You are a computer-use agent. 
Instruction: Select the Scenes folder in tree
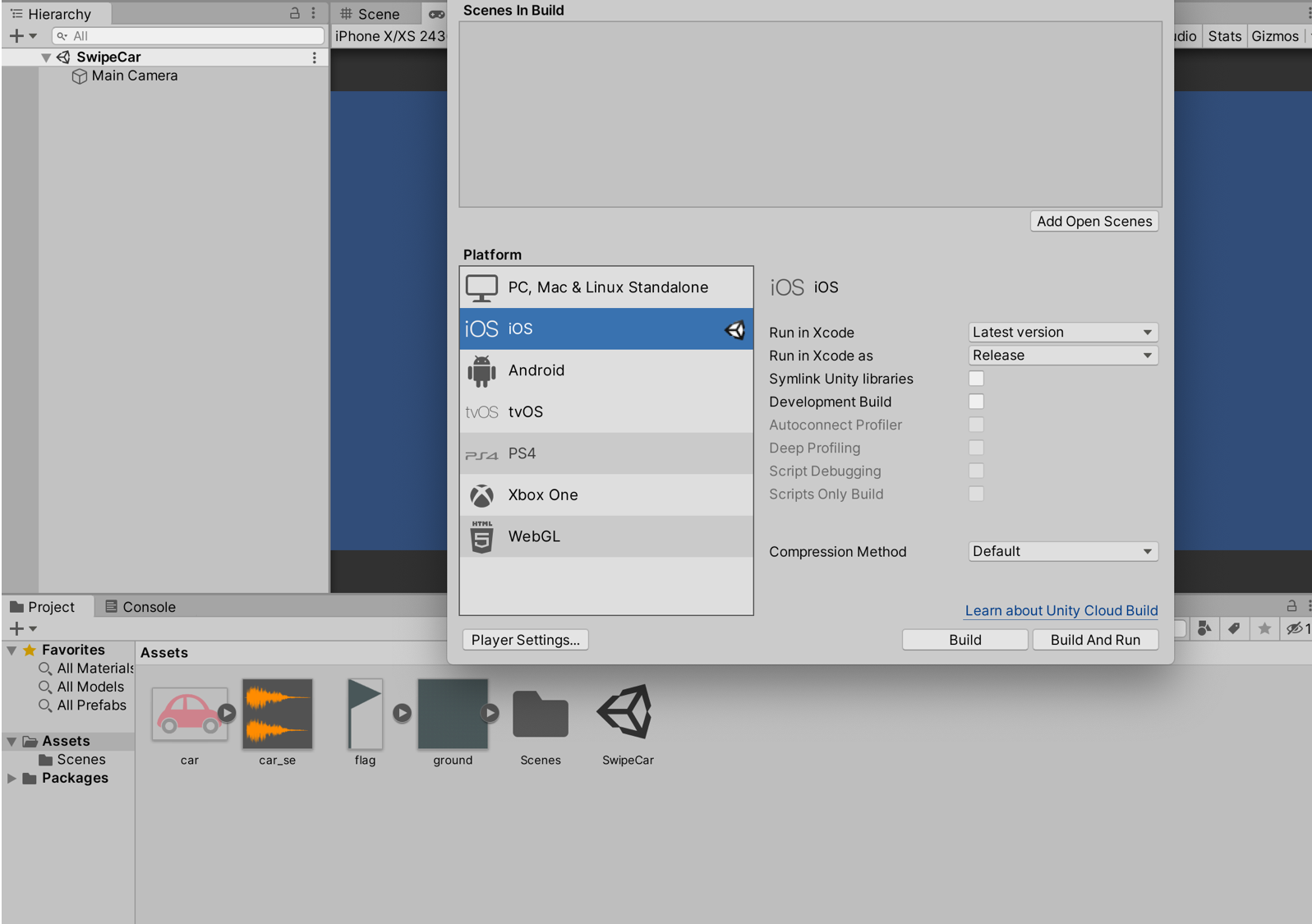click(x=72, y=760)
